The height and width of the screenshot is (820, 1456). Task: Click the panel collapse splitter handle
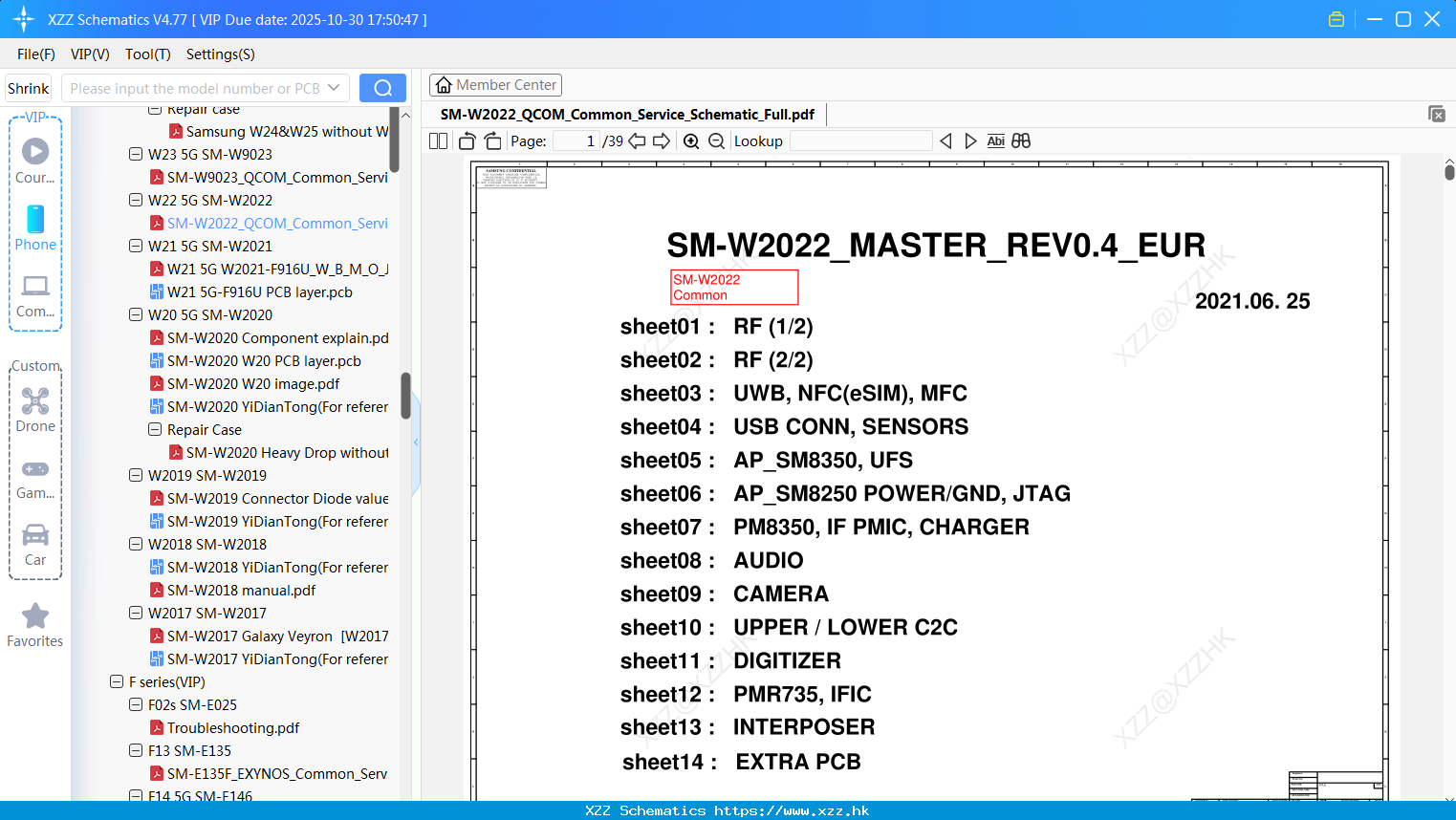[416, 442]
